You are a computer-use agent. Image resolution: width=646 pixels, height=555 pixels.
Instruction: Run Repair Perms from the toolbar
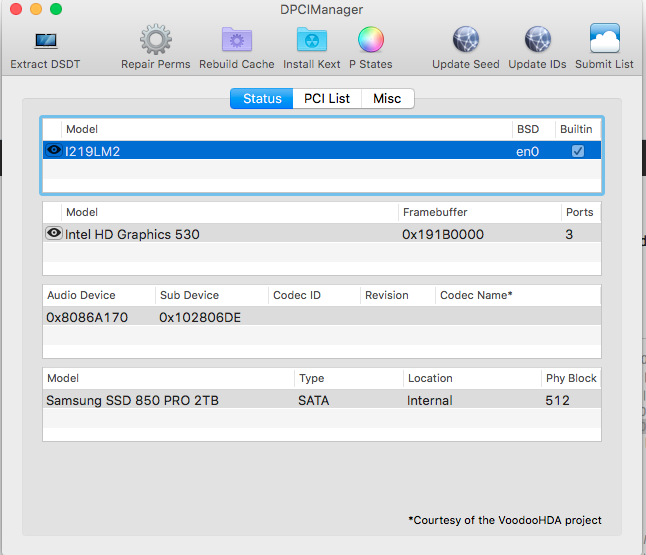pos(155,41)
